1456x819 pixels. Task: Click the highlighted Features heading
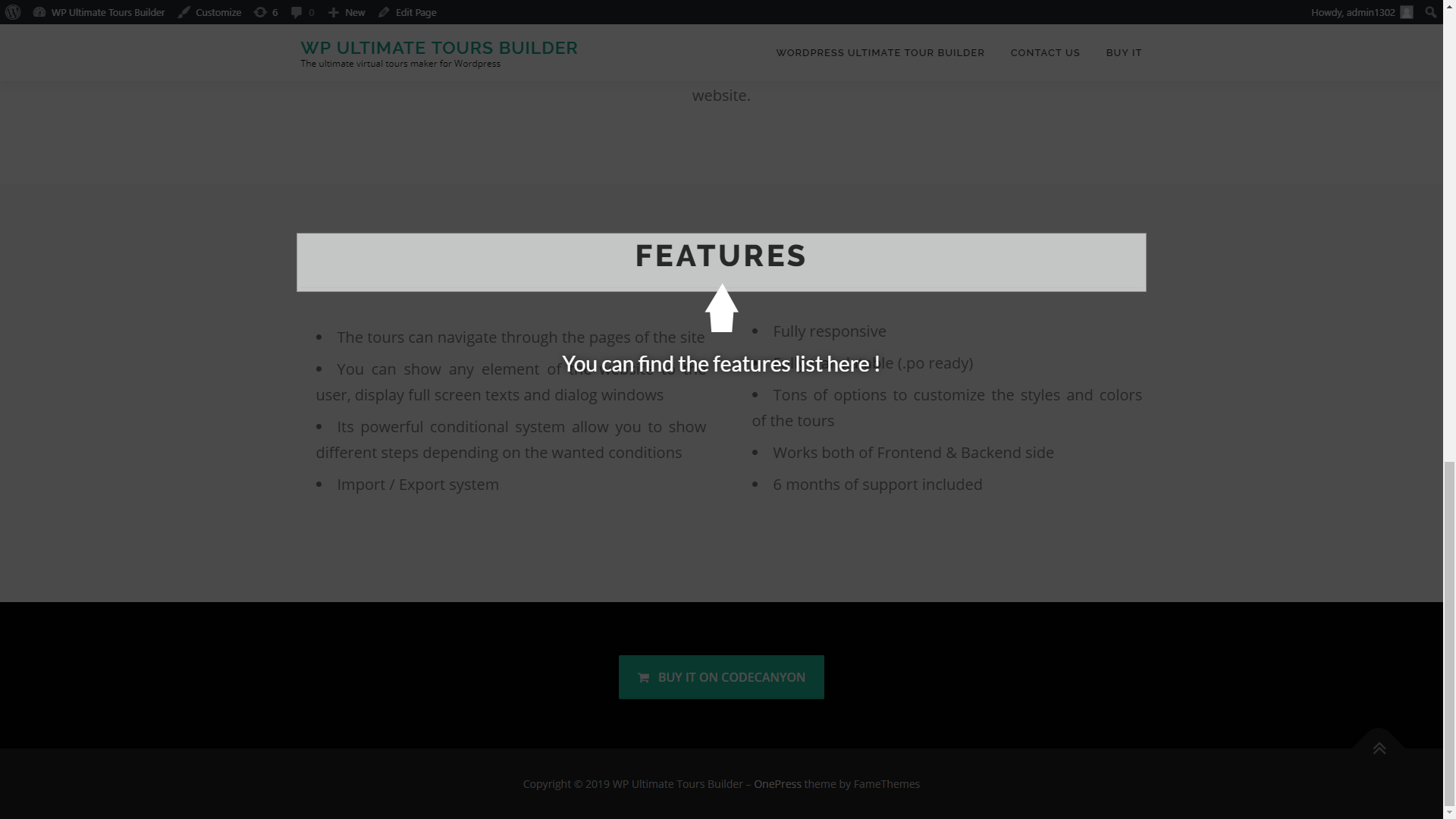point(720,256)
